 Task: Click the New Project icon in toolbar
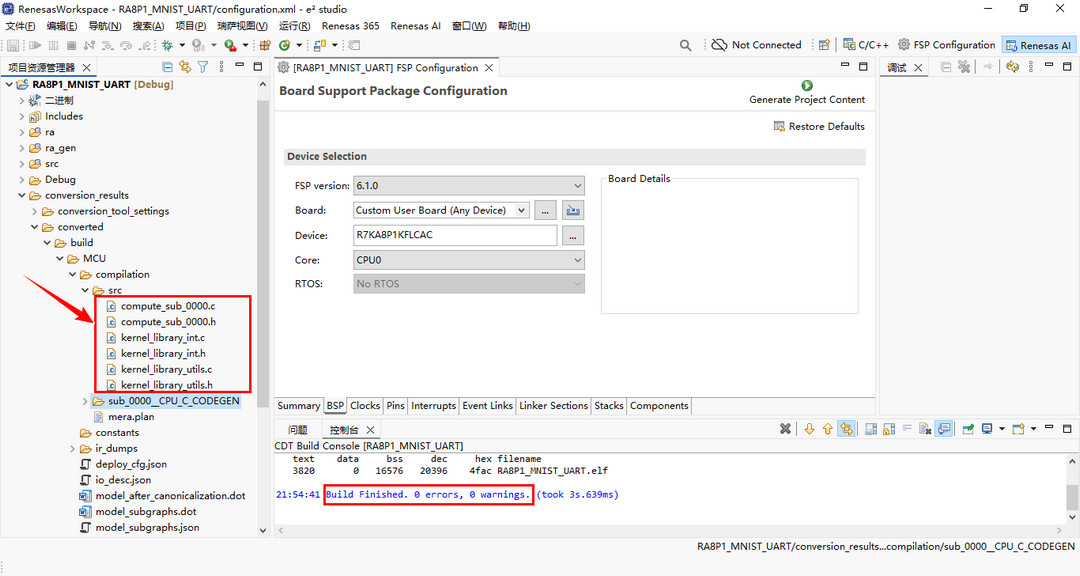264,45
